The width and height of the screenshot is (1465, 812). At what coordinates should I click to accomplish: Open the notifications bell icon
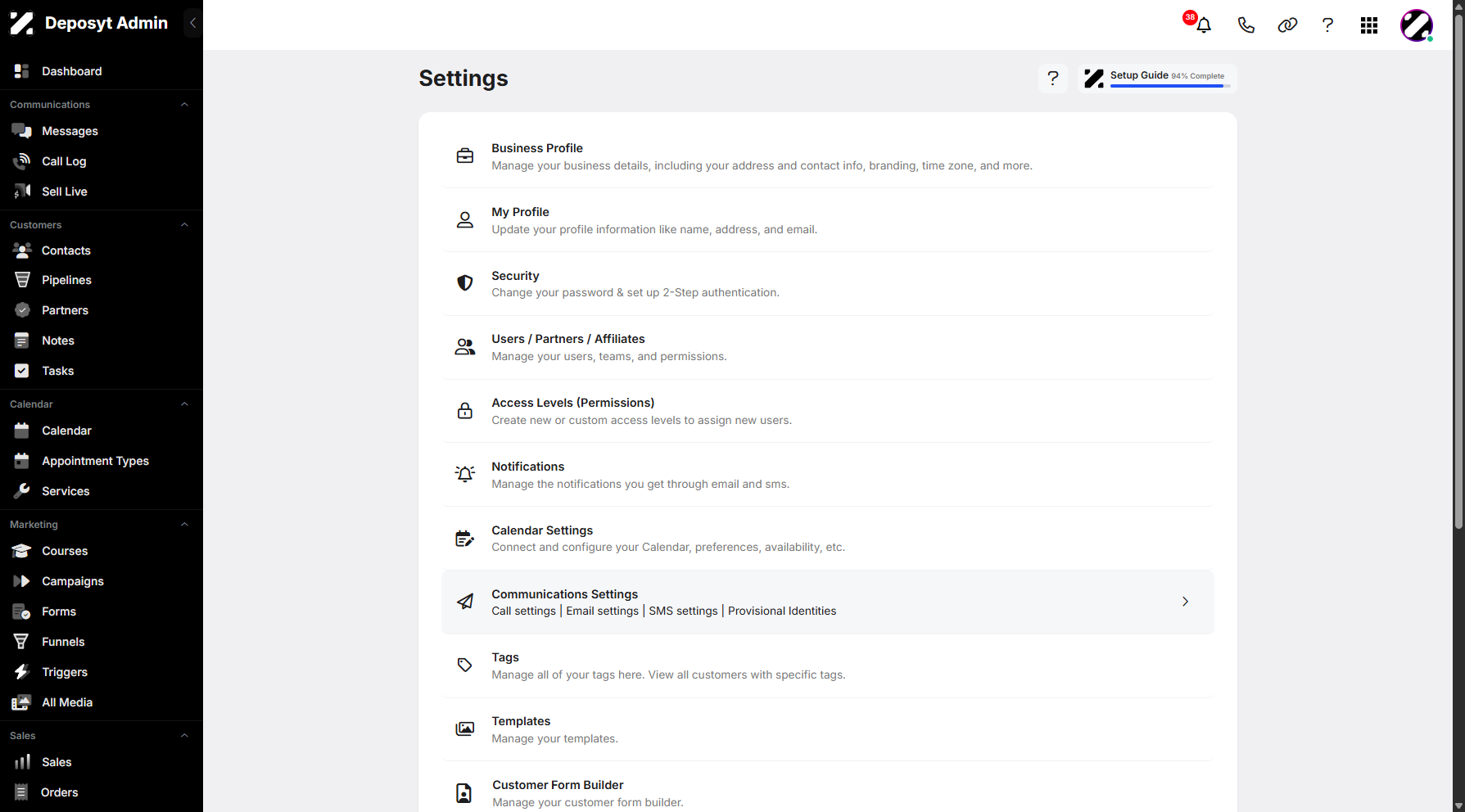tap(1204, 25)
